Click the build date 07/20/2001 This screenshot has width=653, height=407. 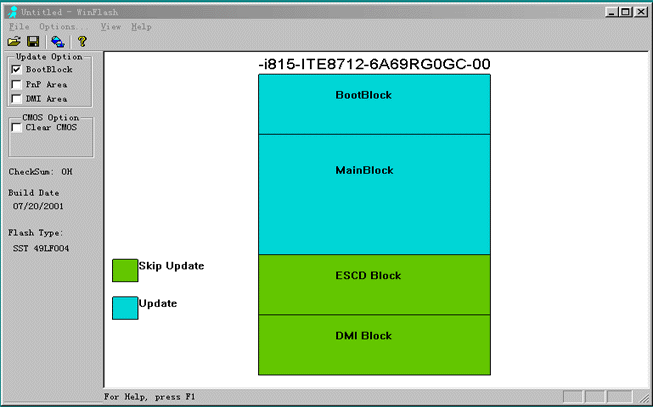click(x=38, y=206)
